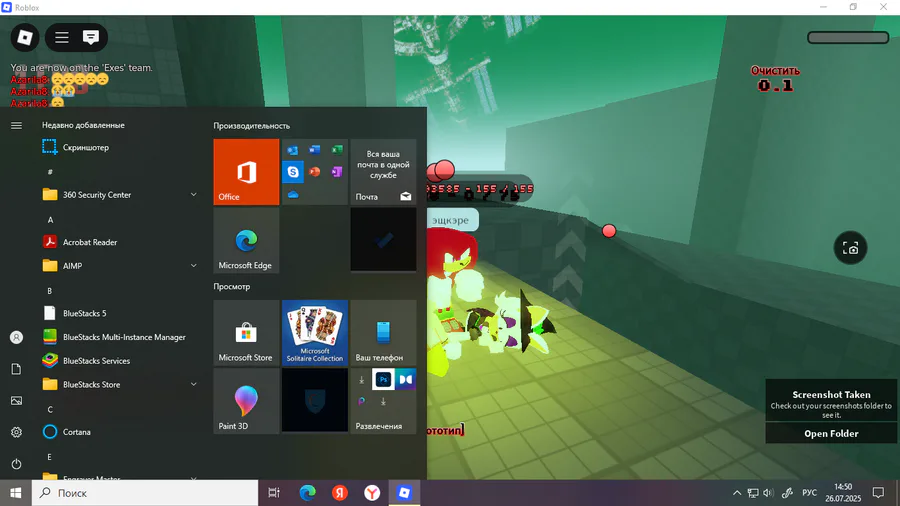Launch Cortana from the app list

(x=119, y=432)
